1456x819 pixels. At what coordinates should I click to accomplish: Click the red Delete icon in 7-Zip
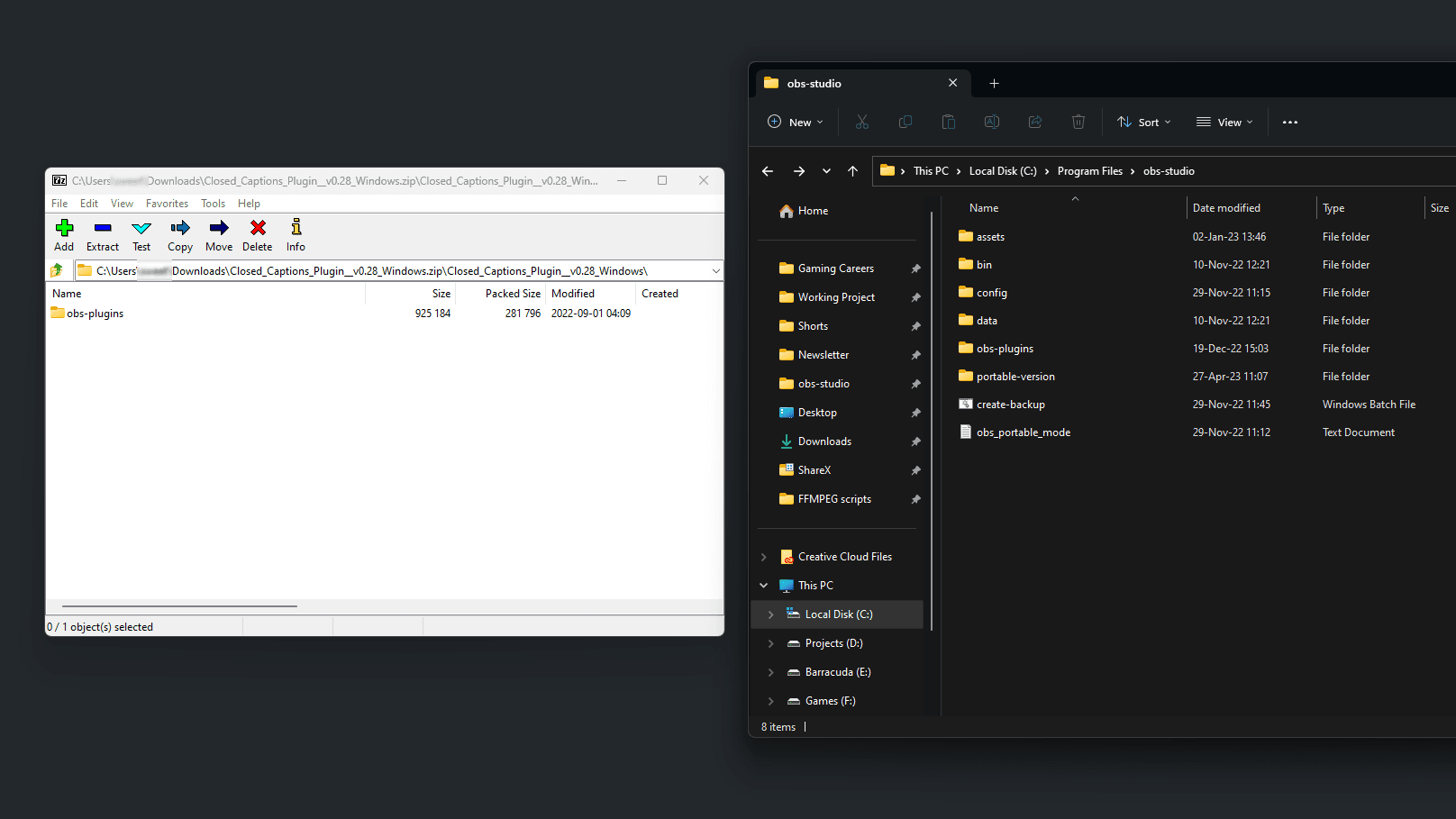click(258, 228)
